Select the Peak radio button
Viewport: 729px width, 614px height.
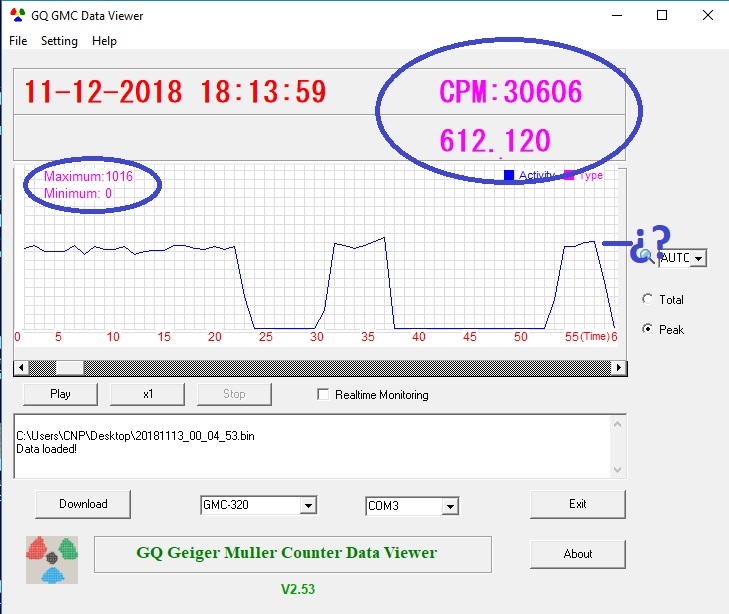click(x=647, y=329)
